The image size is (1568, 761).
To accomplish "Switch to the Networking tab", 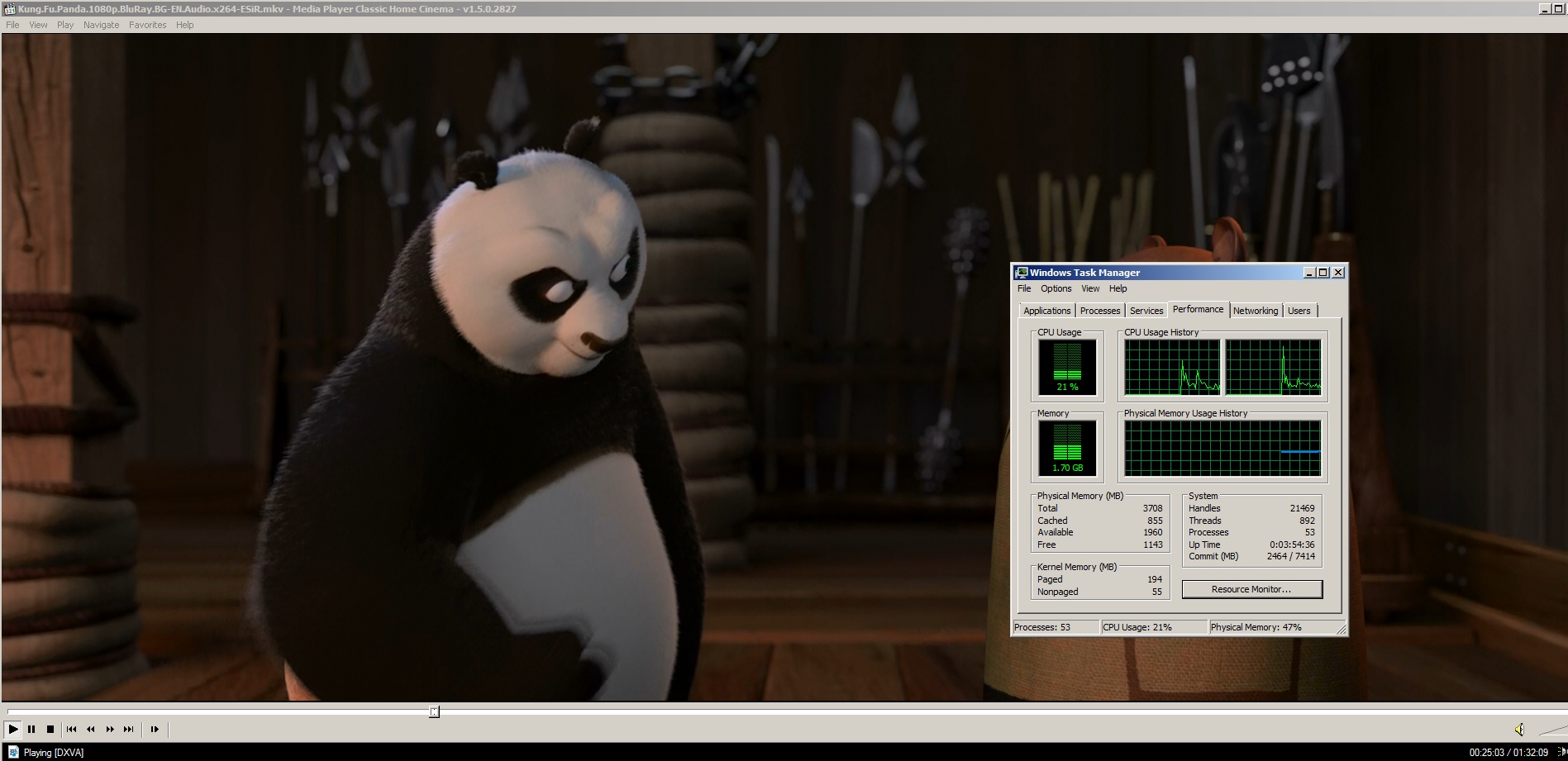I will point(1256,311).
